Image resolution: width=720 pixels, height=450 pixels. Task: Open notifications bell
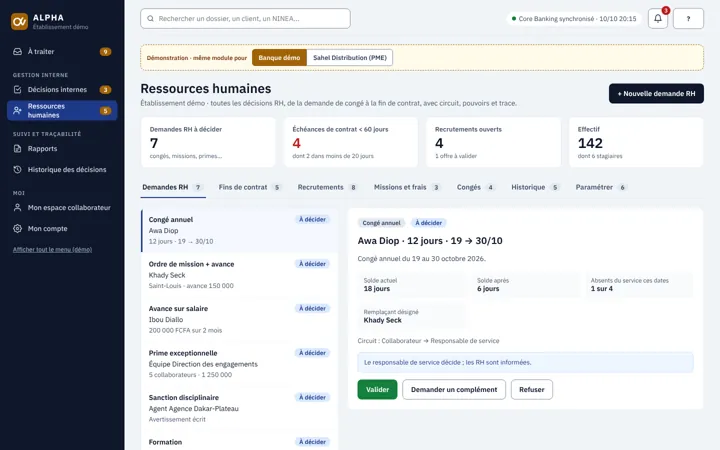tap(658, 19)
